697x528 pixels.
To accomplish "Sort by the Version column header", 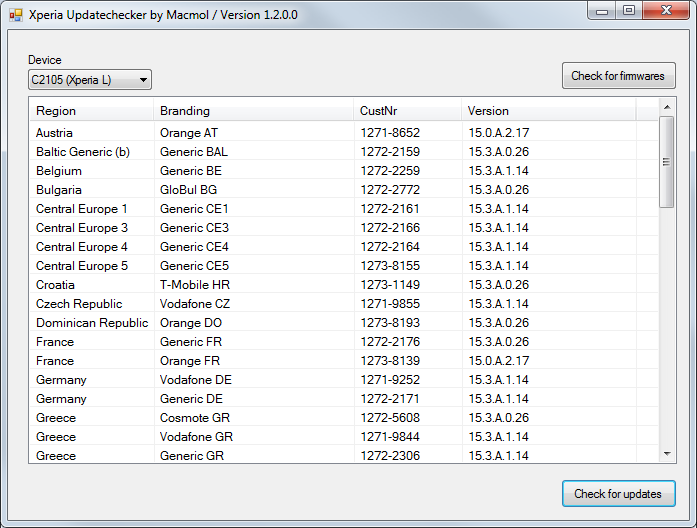I will point(549,111).
